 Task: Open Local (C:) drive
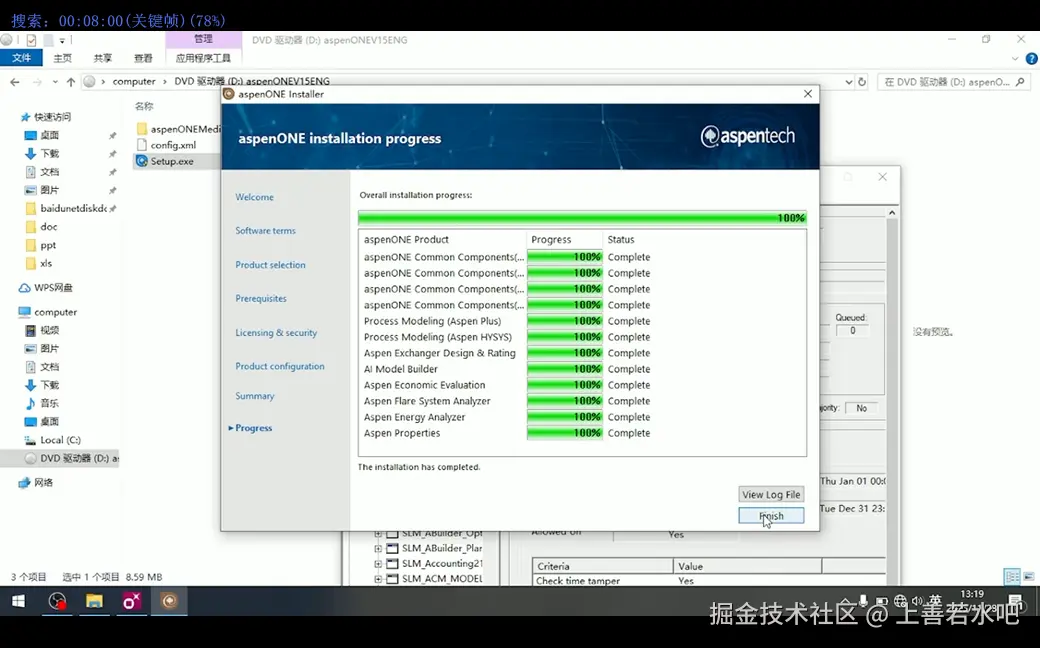(x=52, y=440)
